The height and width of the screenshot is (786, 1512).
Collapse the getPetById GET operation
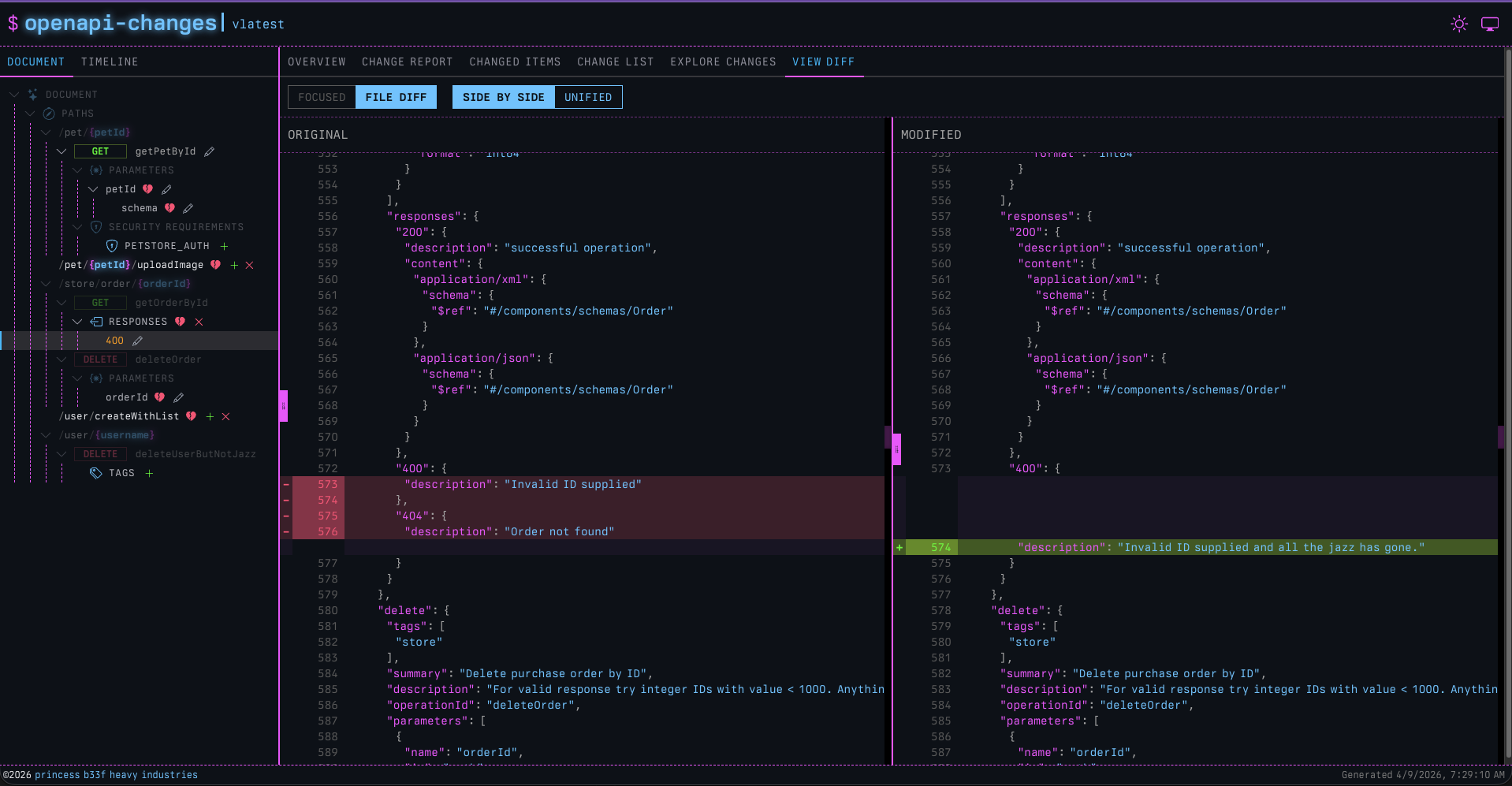(61, 151)
